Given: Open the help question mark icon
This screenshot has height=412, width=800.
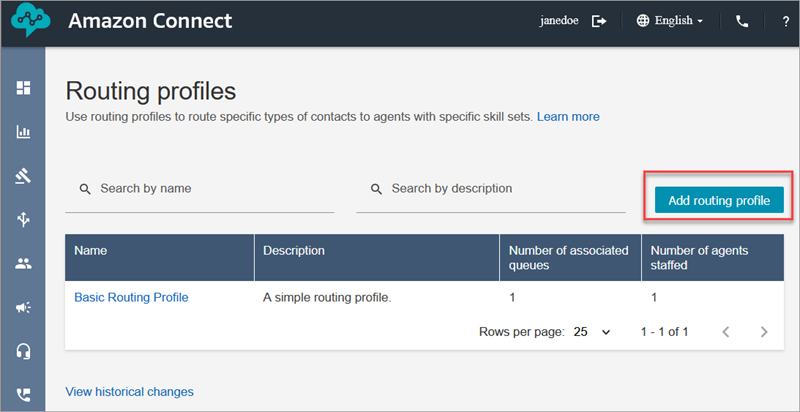Looking at the screenshot, I should [785, 21].
